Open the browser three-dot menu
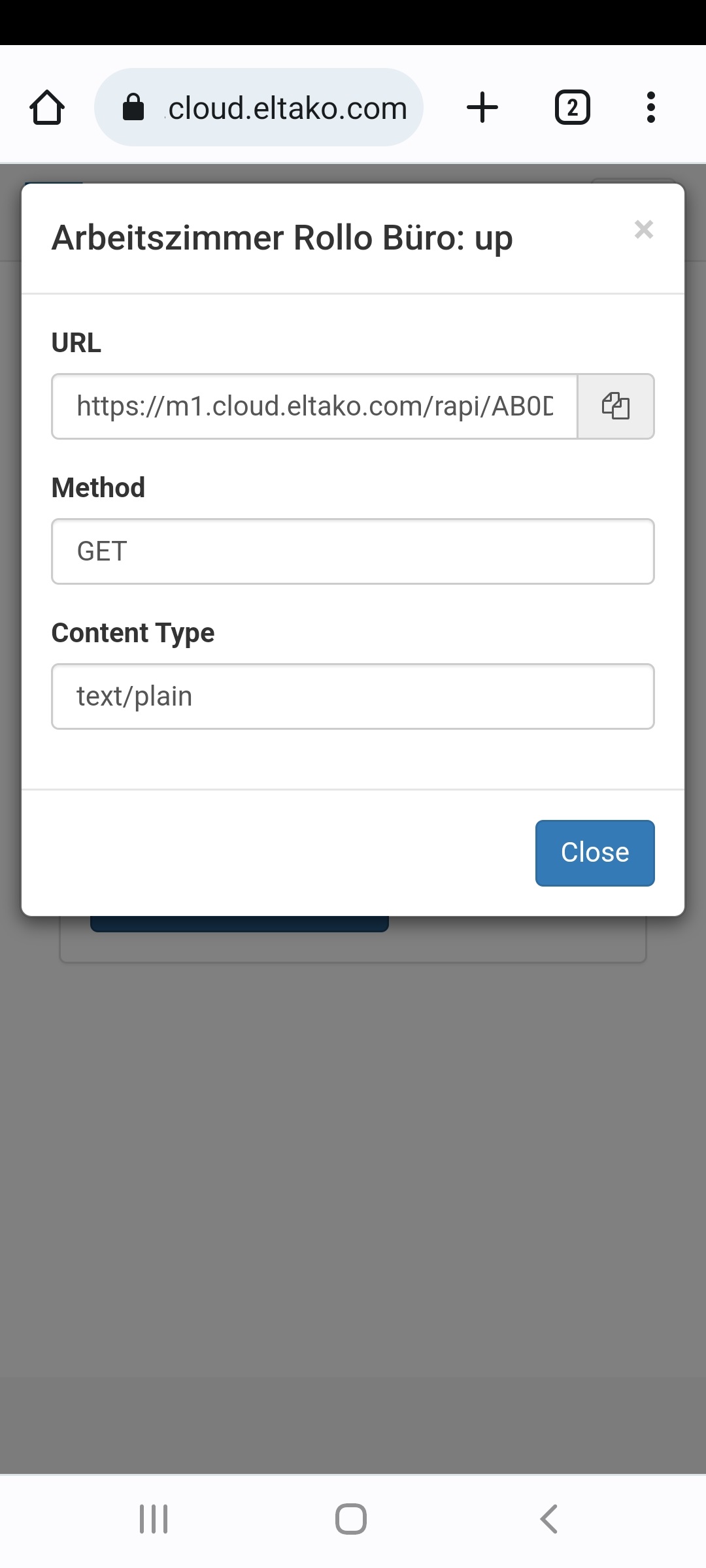This screenshot has width=706, height=1568. click(650, 108)
